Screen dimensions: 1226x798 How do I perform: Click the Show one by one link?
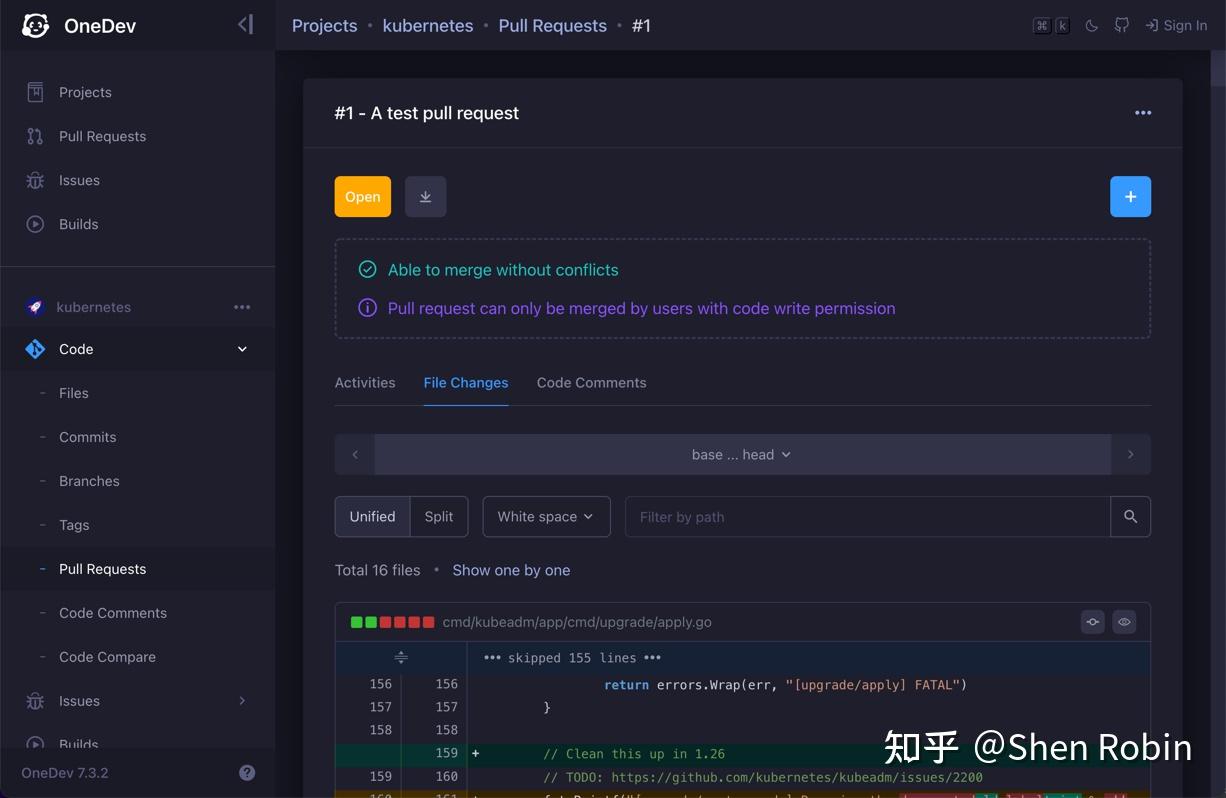(x=511, y=570)
